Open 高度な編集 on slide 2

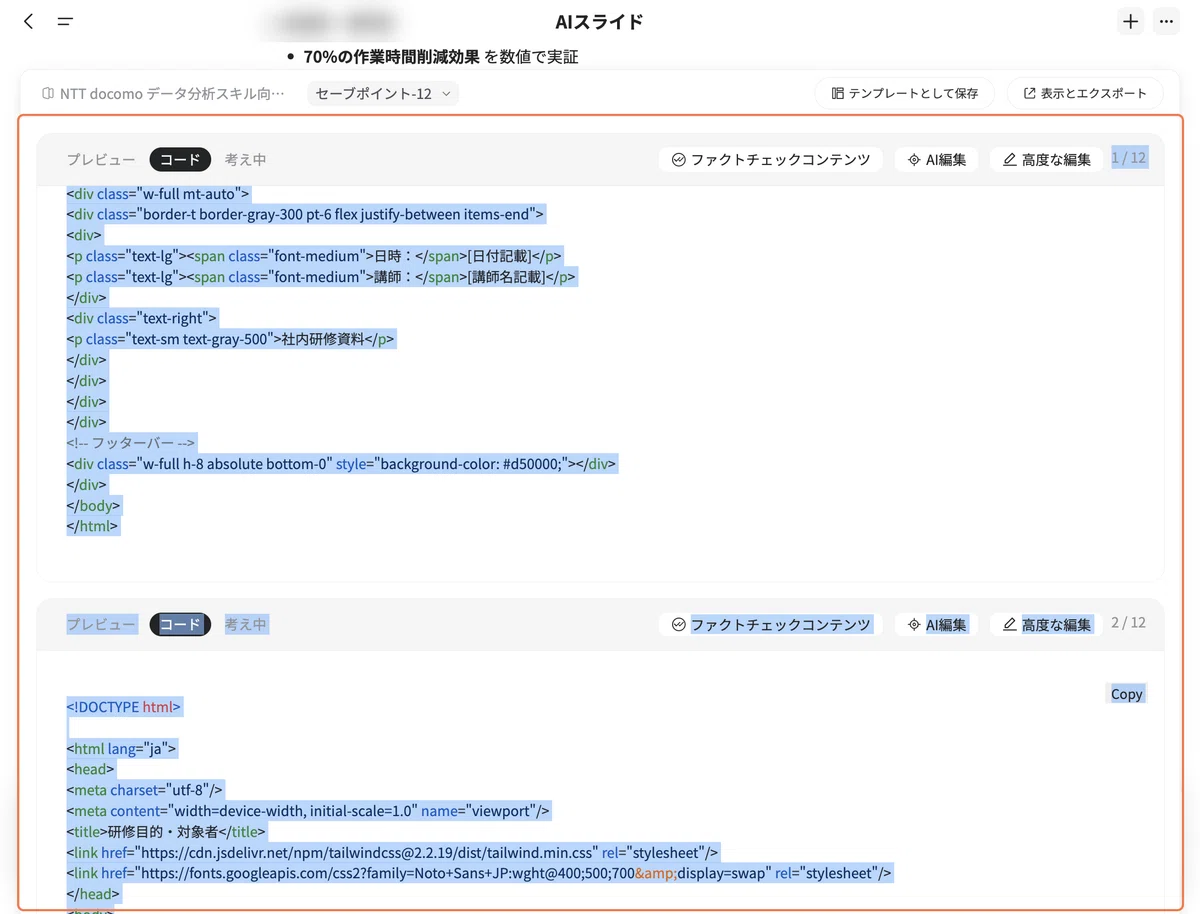(x=1046, y=624)
